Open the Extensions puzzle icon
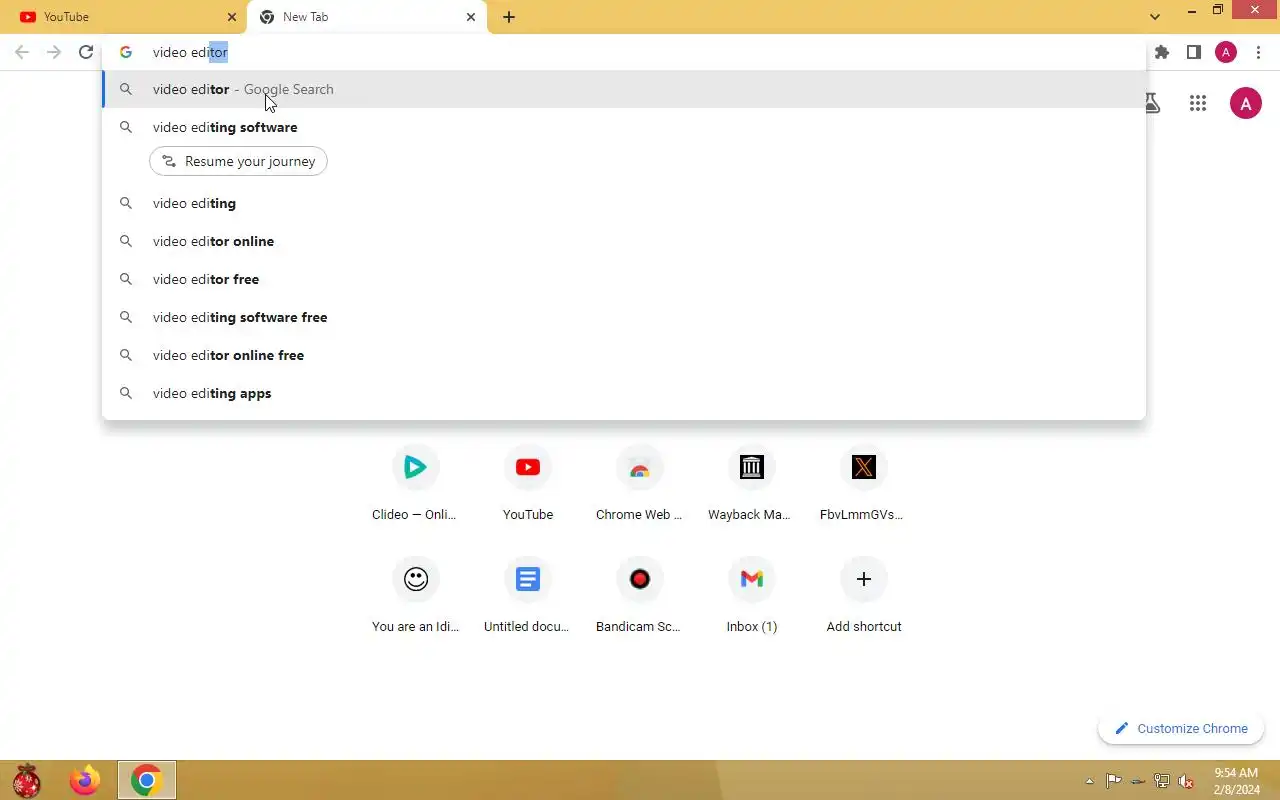Image resolution: width=1280 pixels, height=800 pixels. [1162, 52]
